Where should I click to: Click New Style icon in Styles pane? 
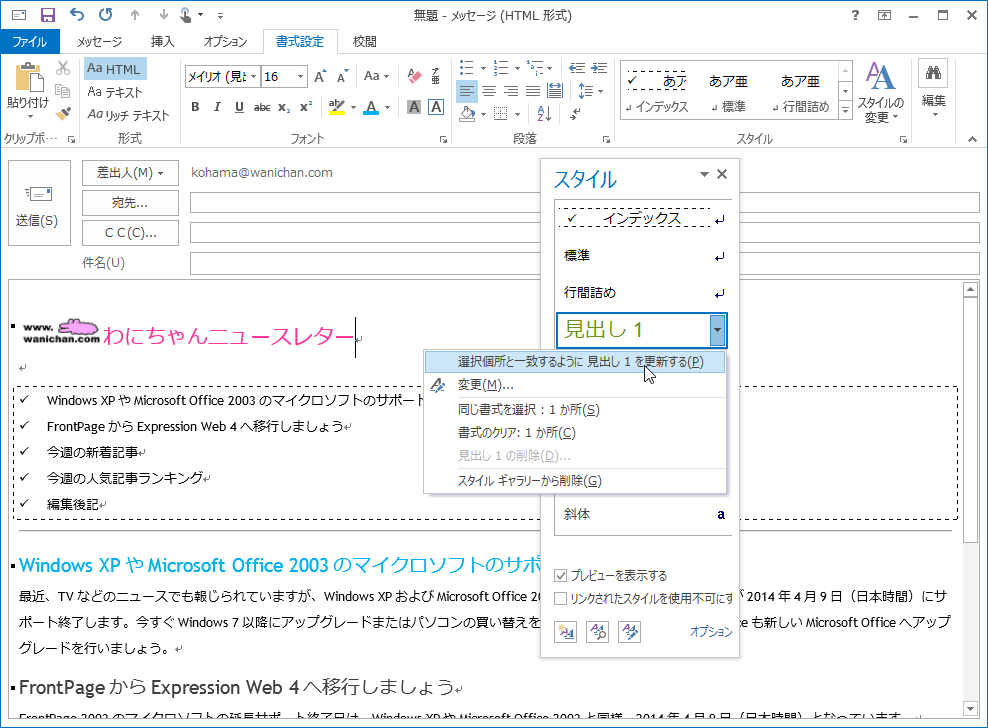click(565, 632)
